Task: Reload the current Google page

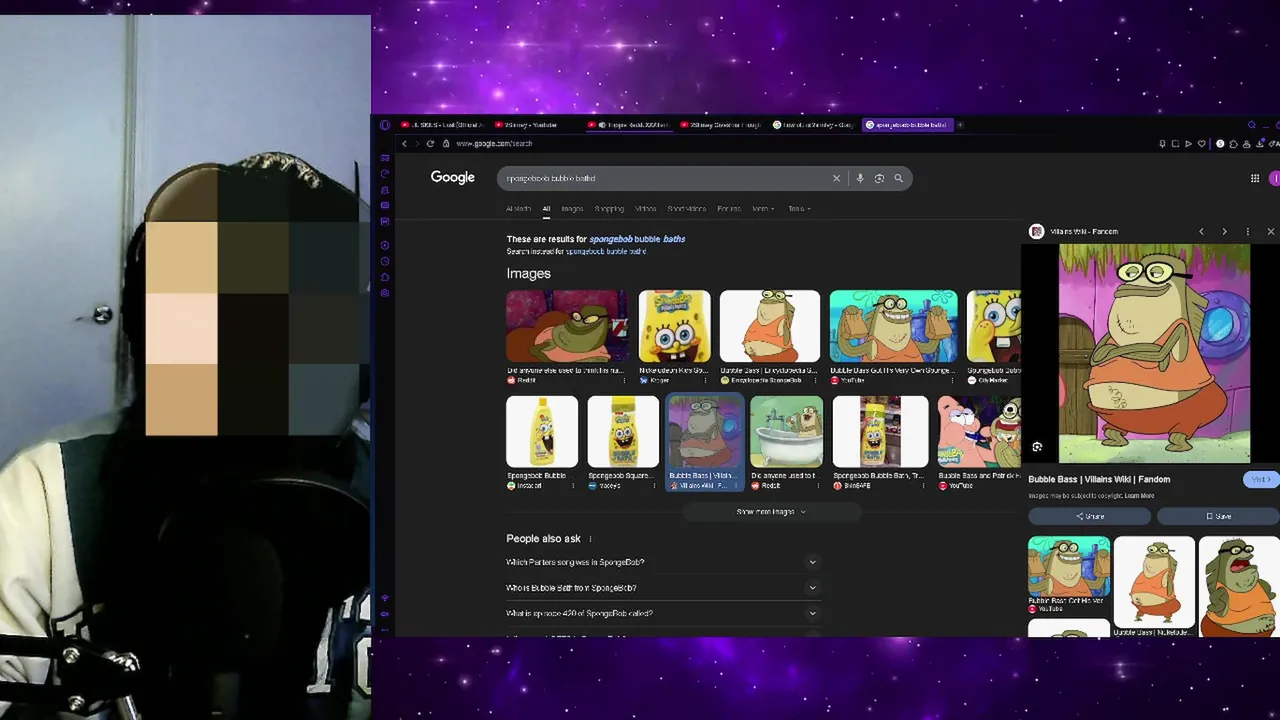Action: point(430,143)
